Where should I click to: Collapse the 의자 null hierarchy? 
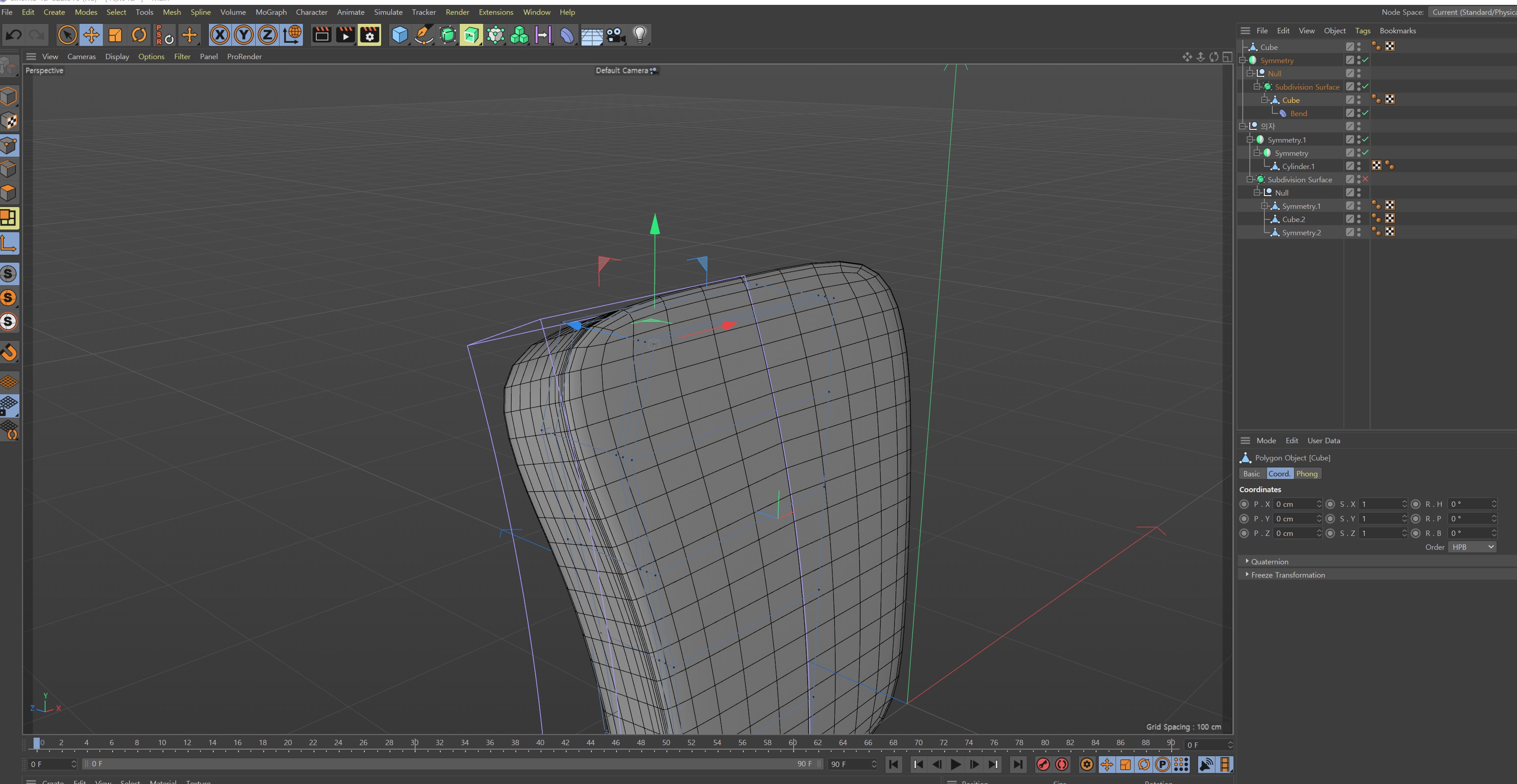pos(1243,126)
